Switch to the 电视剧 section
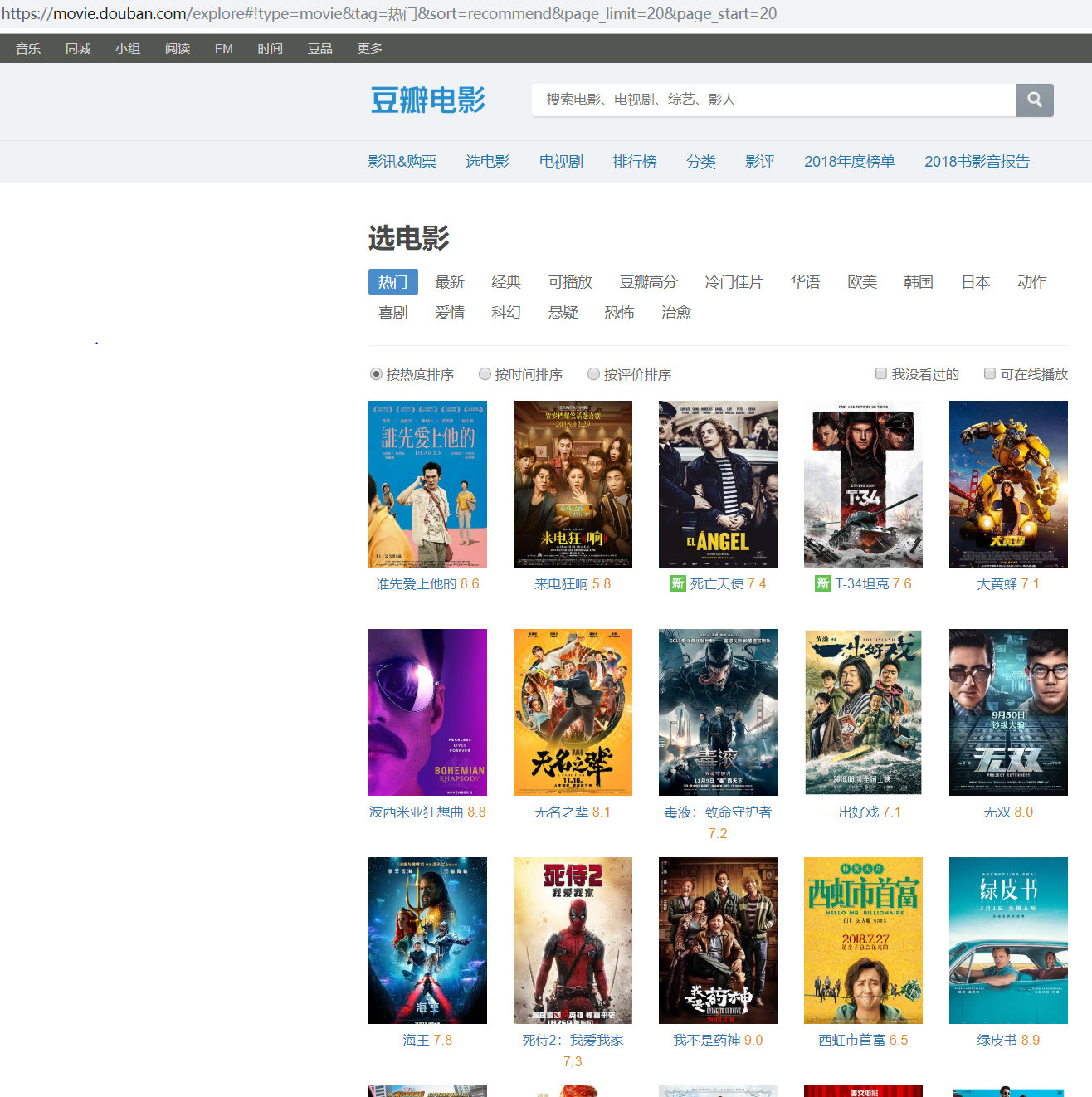 560,162
